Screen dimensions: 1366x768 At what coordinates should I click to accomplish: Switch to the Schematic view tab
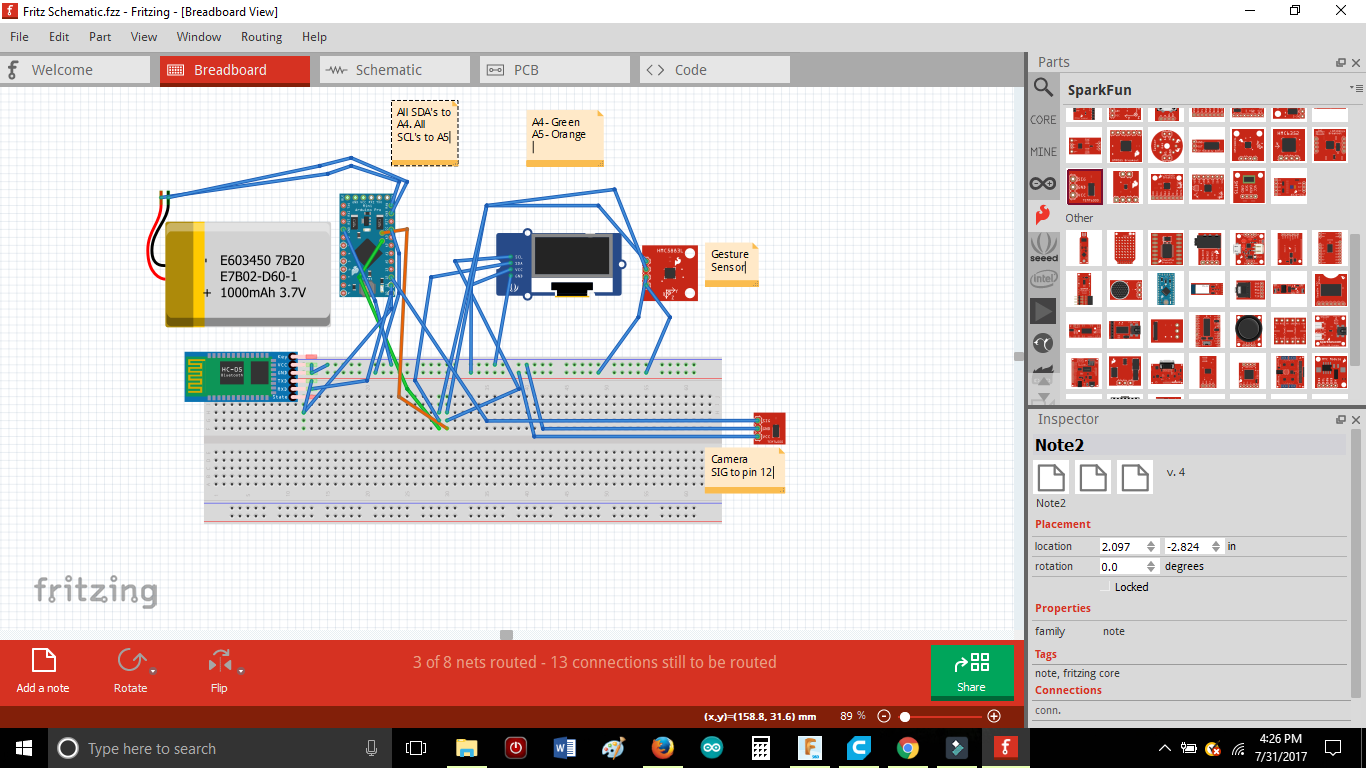394,69
